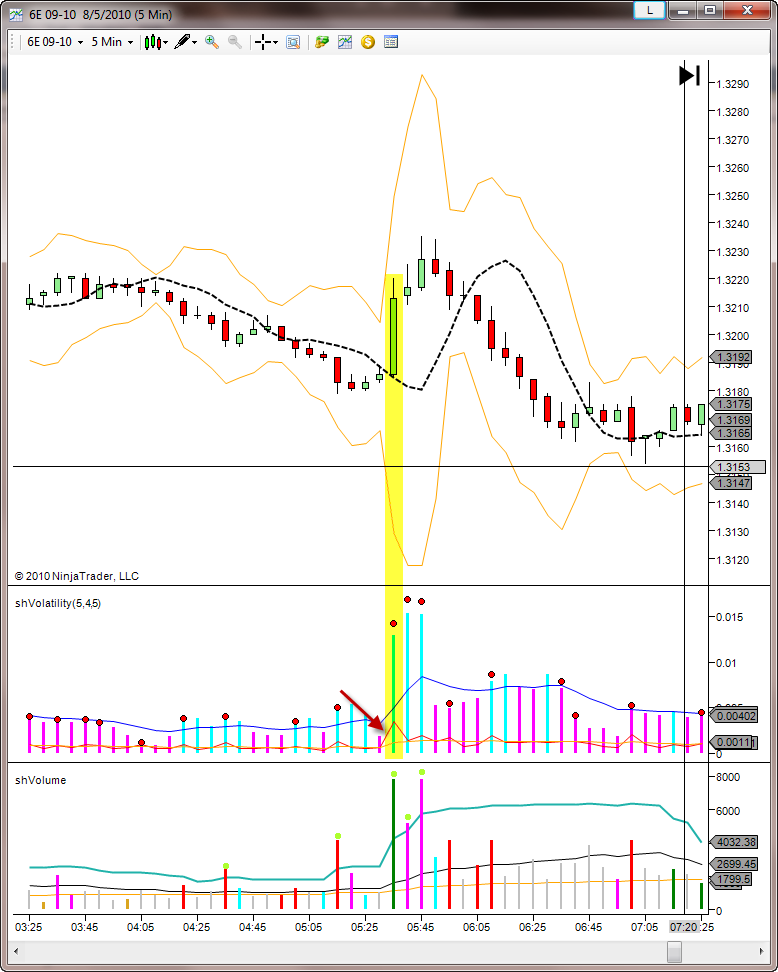Select the shVolume indicator label

40,780
